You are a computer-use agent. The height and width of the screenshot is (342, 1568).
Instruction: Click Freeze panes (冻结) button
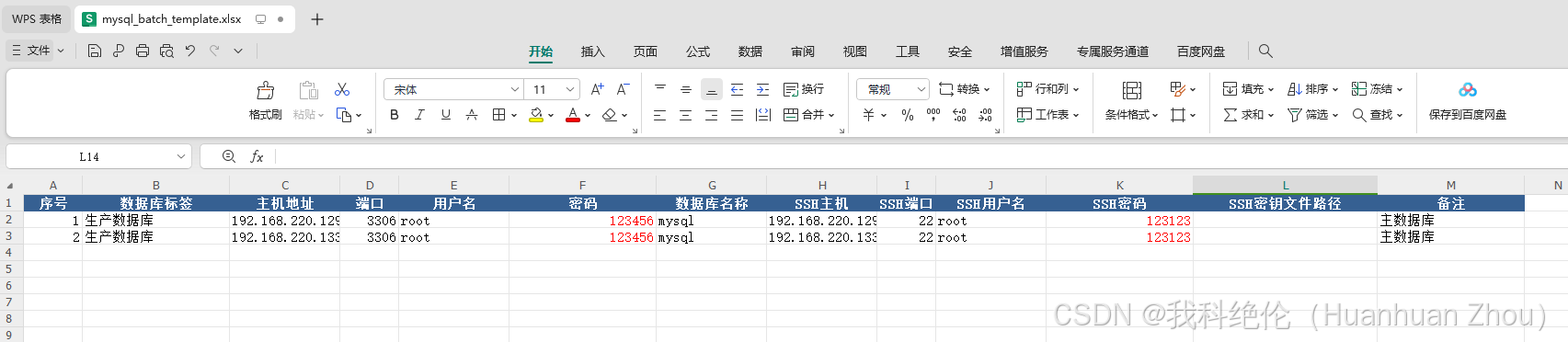pos(1377,89)
